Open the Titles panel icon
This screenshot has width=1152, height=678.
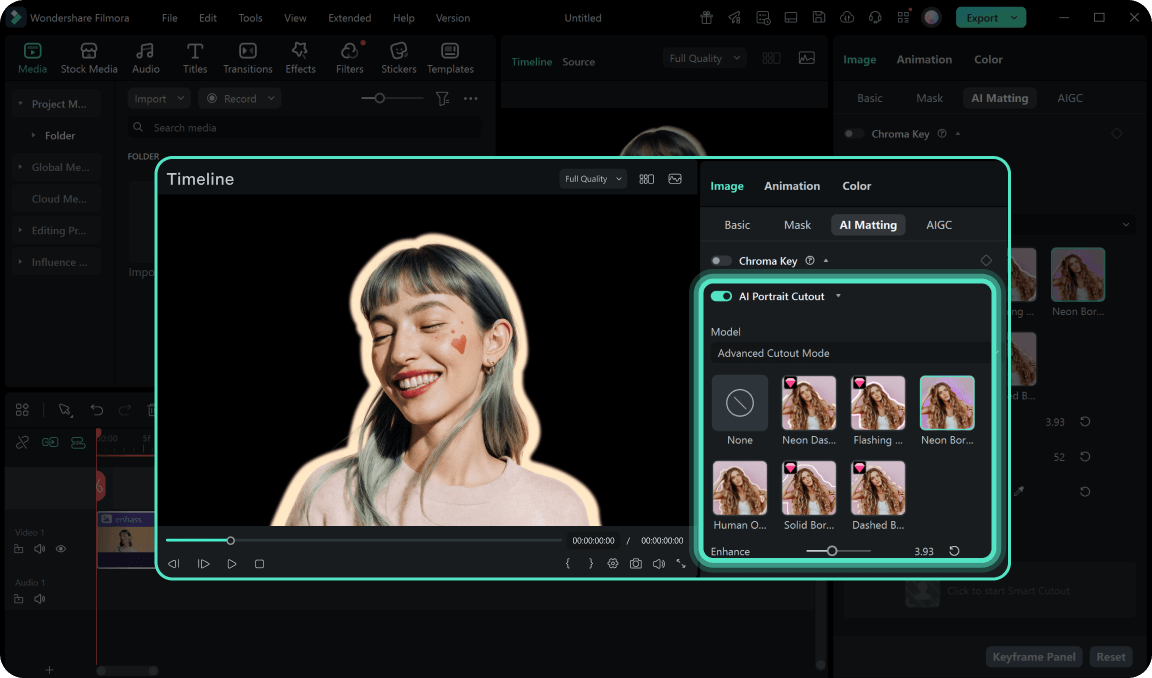coord(195,58)
